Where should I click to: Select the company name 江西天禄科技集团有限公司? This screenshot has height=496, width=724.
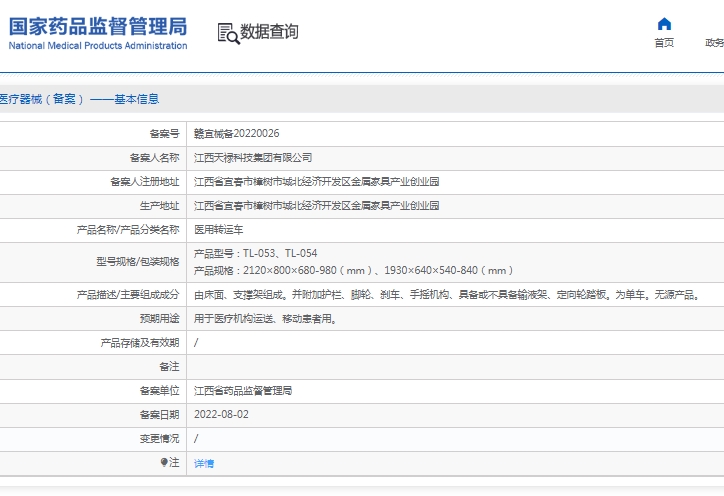[253, 157]
